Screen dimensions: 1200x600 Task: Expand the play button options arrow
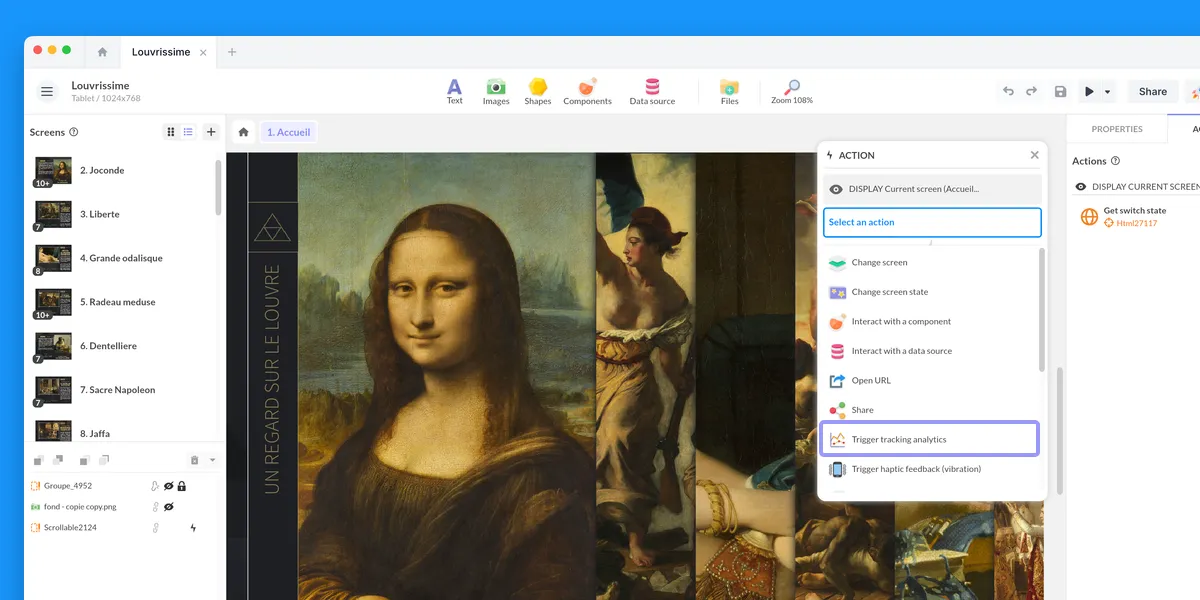[x=1107, y=92]
